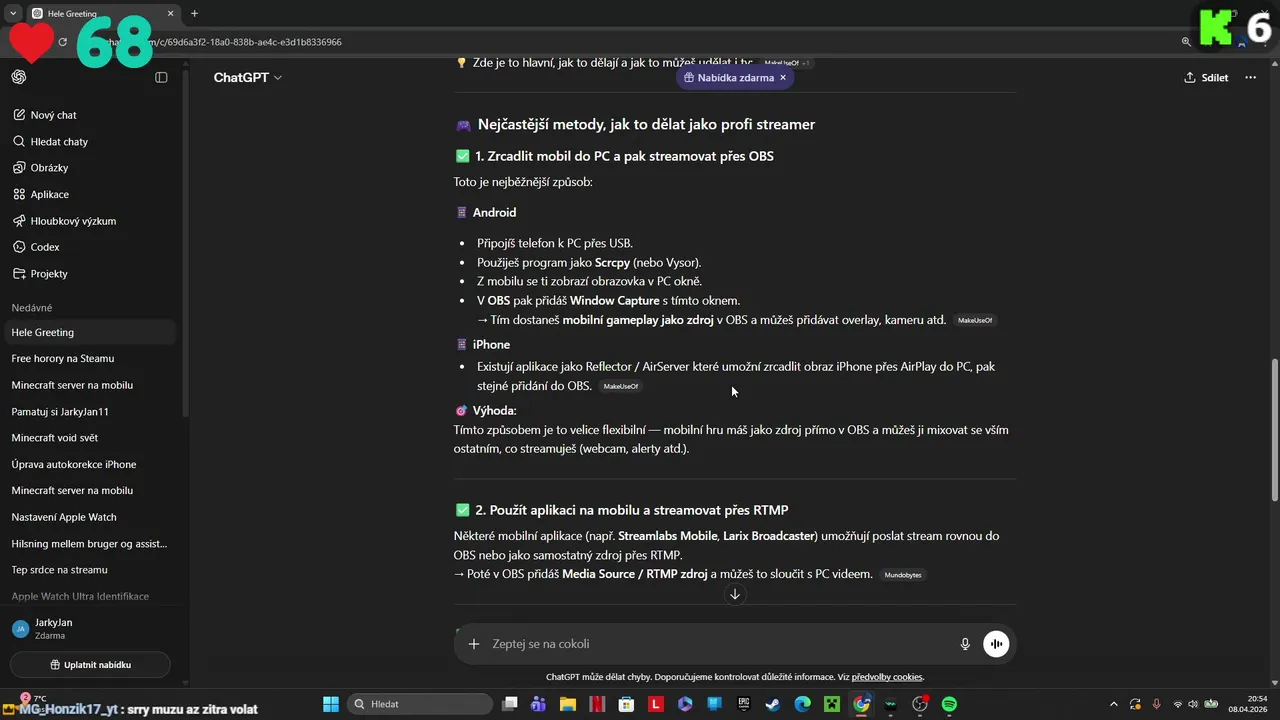This screenshot has width=1280, height=720.
Task: Open Steam from taskbar
Action: 773,704
